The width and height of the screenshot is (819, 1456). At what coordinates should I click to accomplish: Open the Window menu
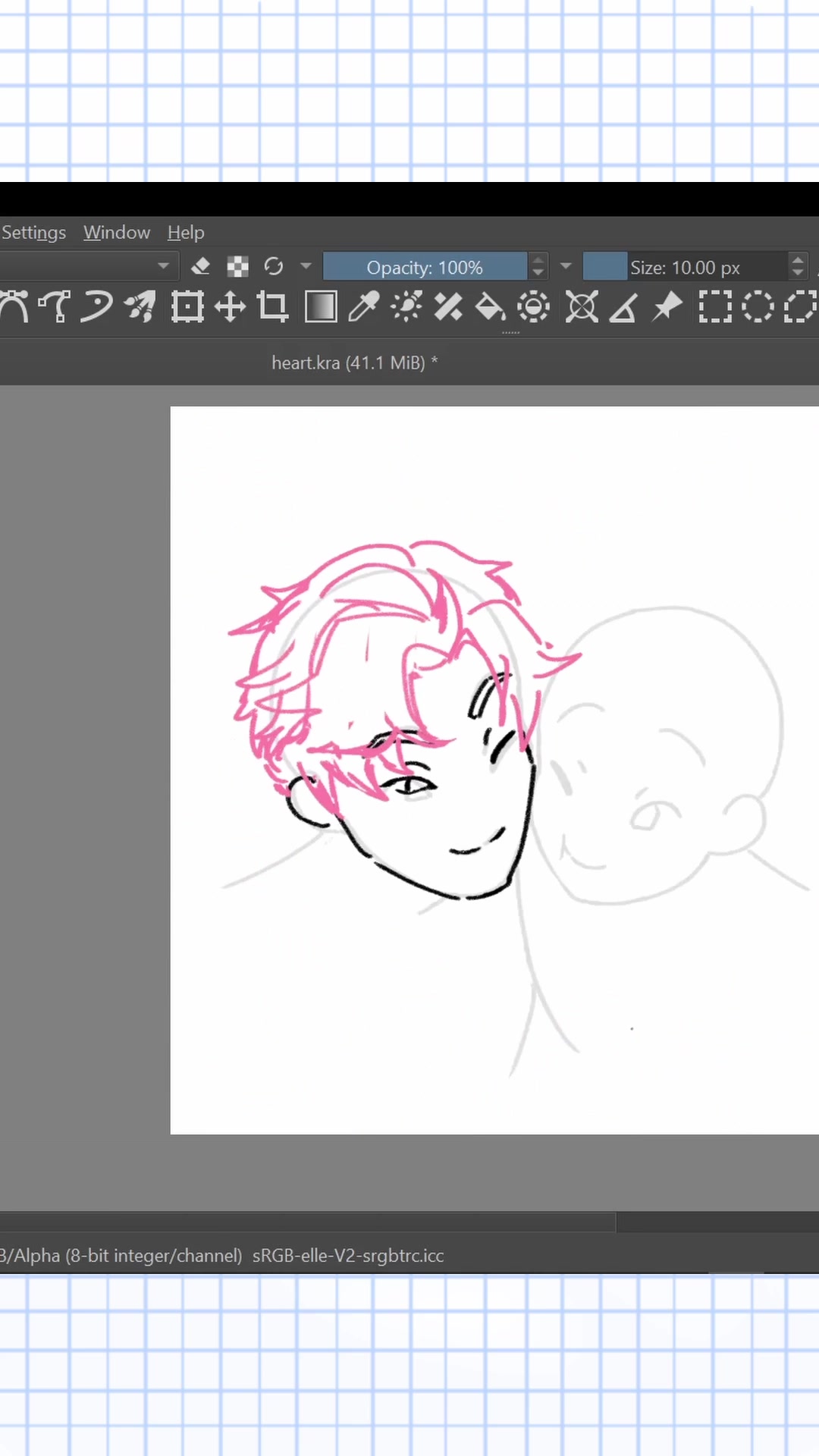click(x=117, y=232)
